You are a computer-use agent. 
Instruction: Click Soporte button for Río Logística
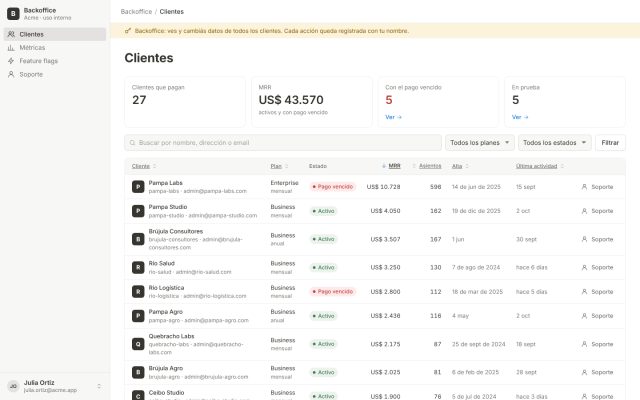[x=598, y=292]
